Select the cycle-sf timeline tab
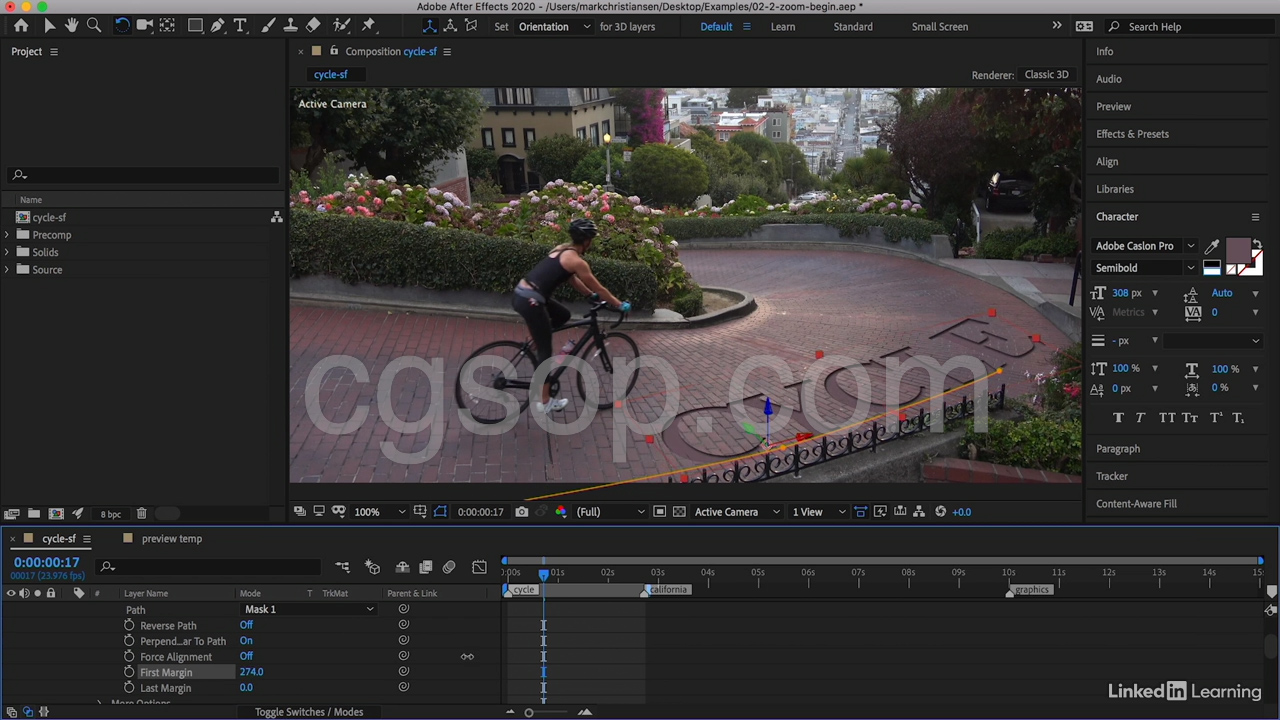The image size is (1280, 720). point(59,539)
